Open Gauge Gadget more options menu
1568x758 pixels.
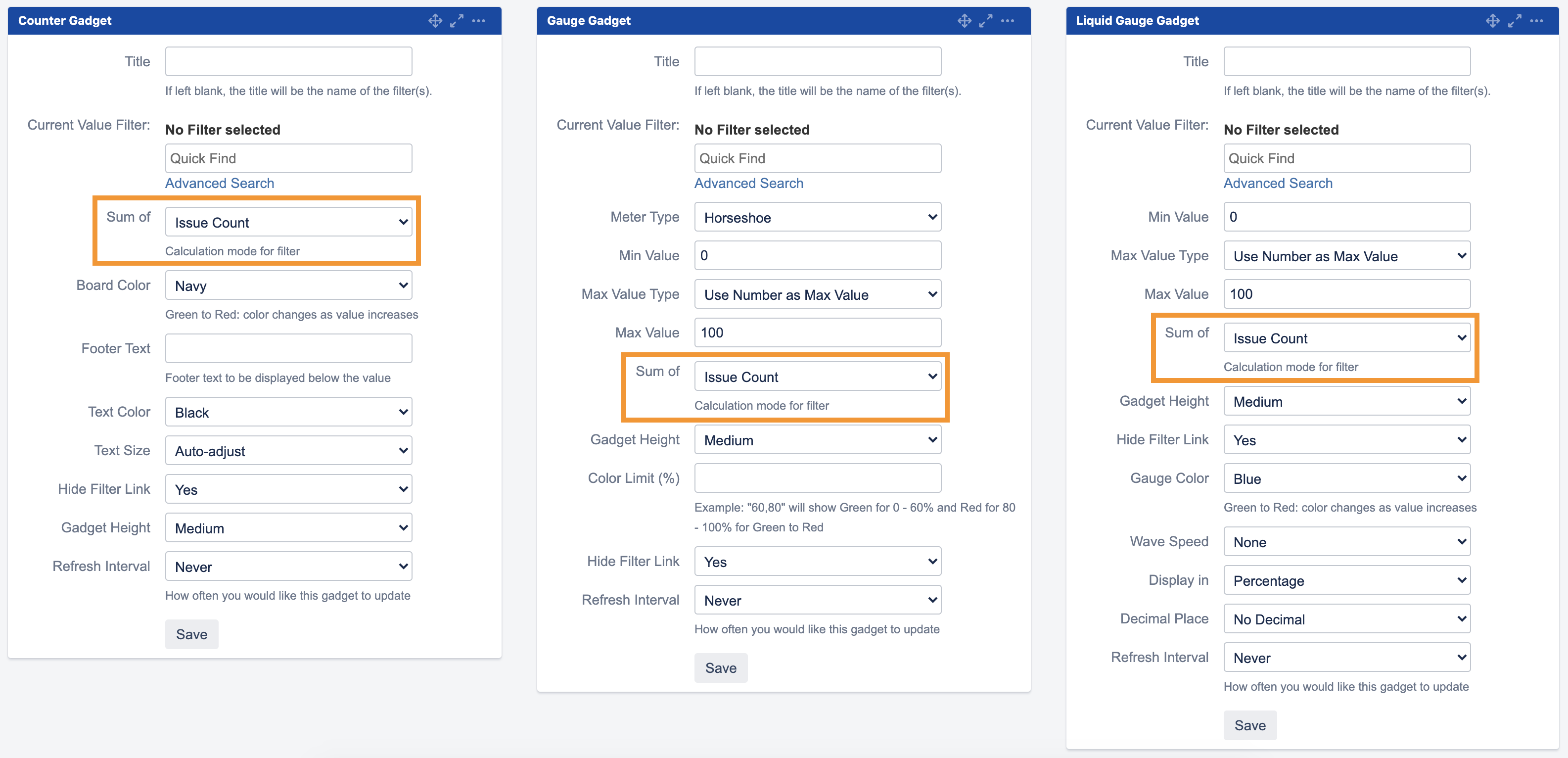[x=1008, y=21]
